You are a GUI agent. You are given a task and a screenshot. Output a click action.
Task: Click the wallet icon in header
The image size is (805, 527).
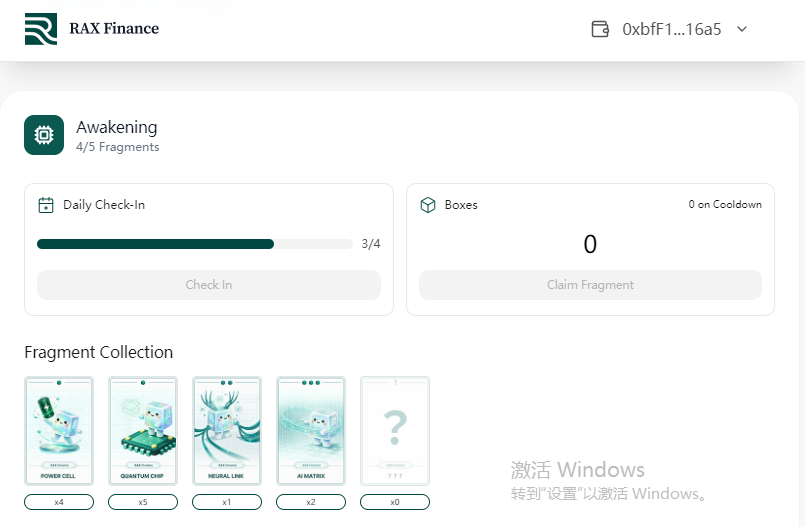[600, 29]
